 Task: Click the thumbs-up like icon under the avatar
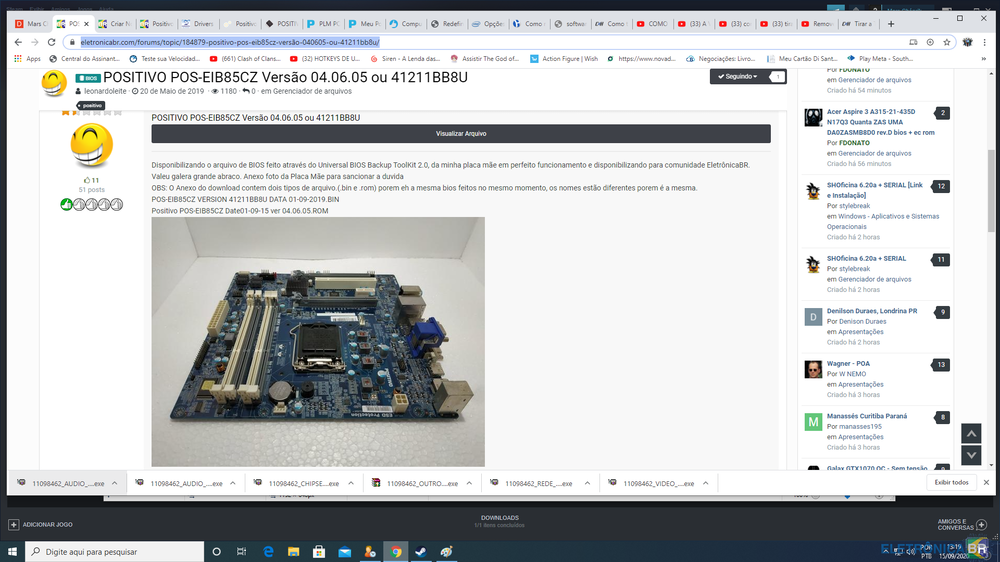[x=88, y=180]
